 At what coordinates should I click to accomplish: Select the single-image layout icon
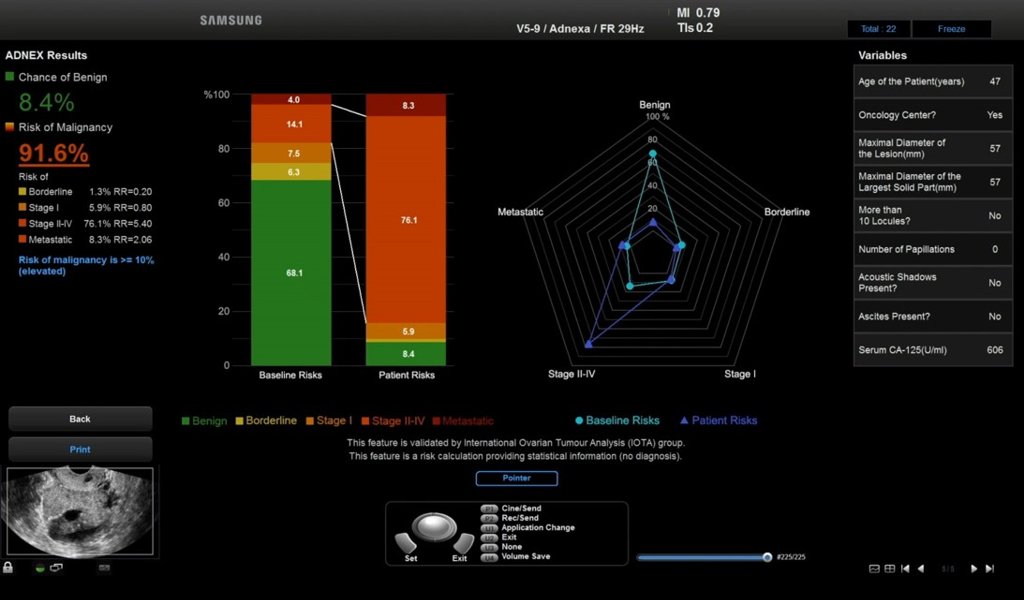(x=874, y=569)
